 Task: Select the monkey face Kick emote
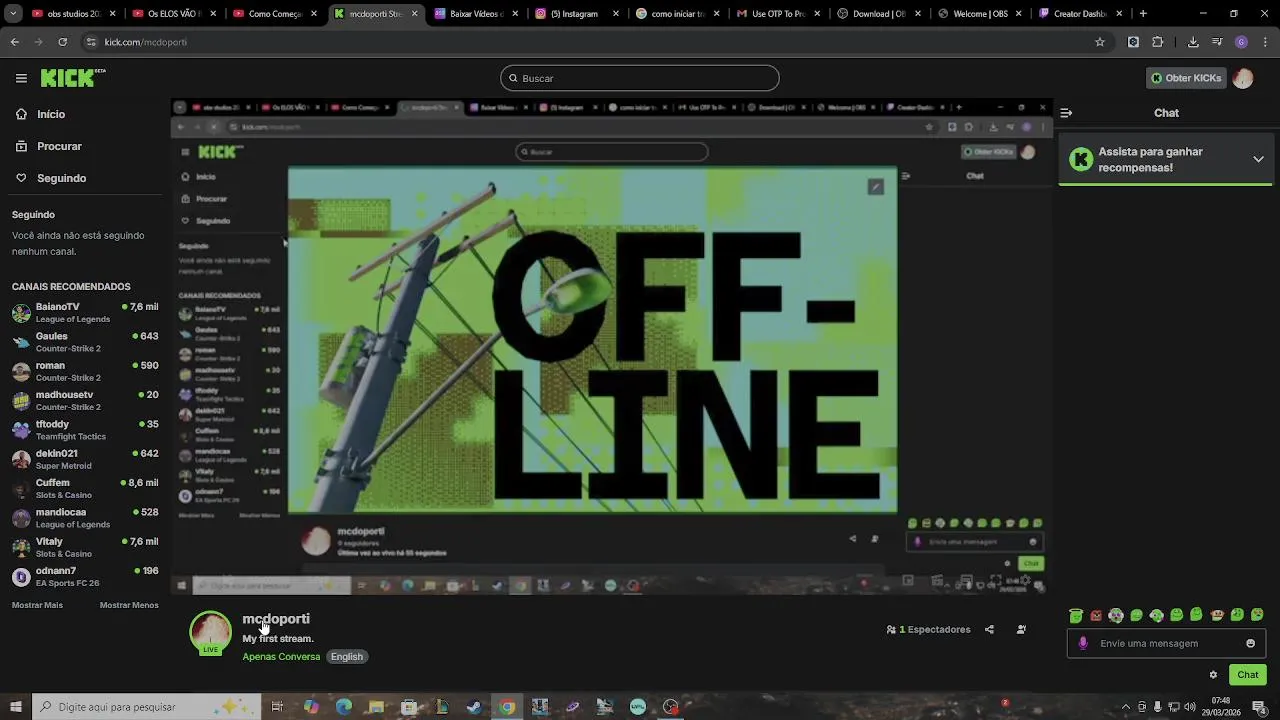point(1217,615)
